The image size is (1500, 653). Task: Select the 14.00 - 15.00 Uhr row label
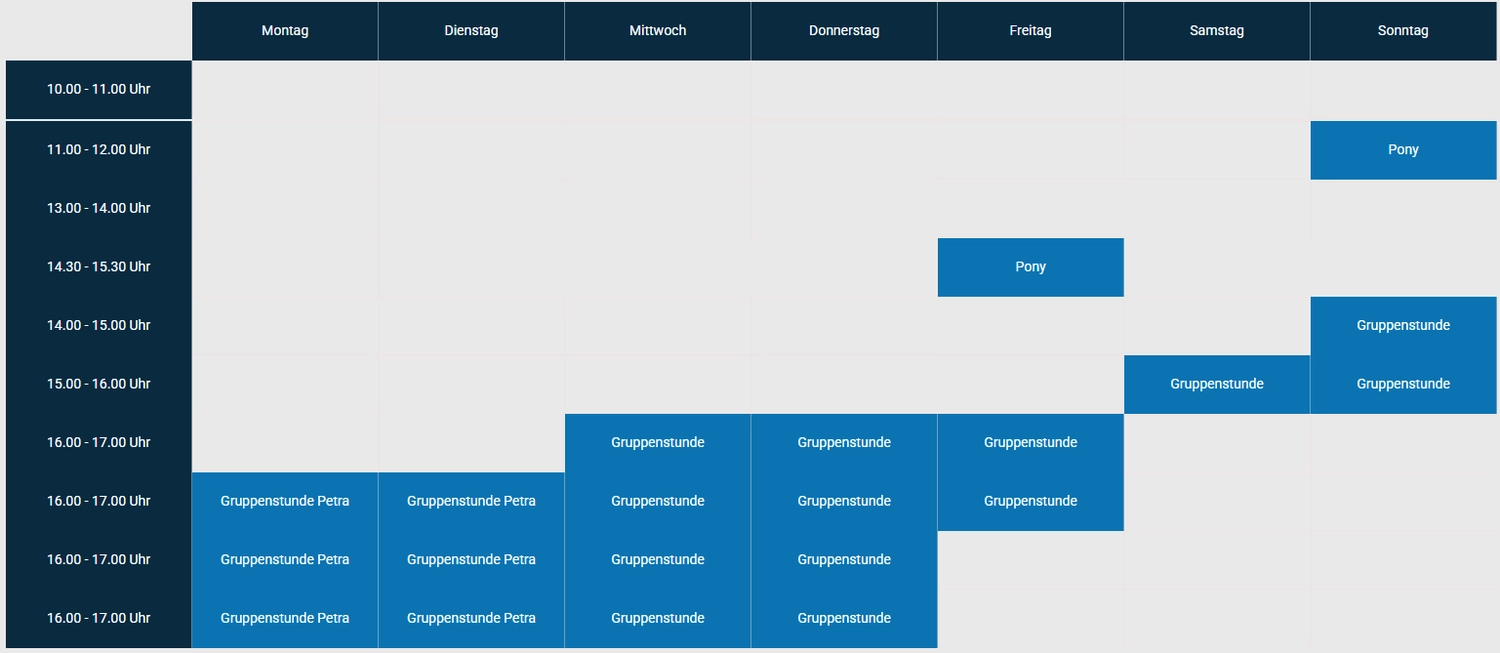point(99,325)
